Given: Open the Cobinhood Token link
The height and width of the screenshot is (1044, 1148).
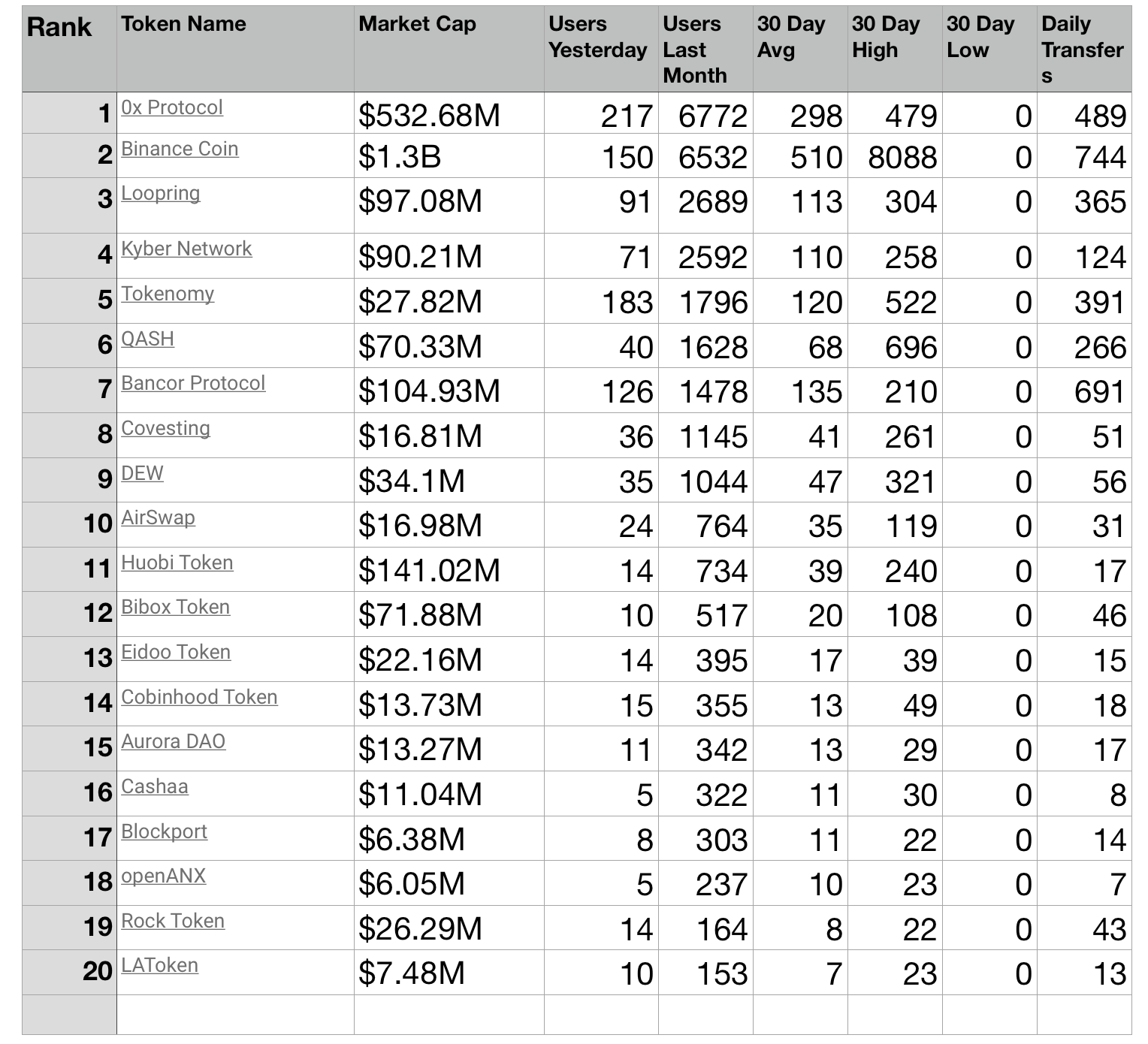Looking at the screenshot, I should [199, 698].
